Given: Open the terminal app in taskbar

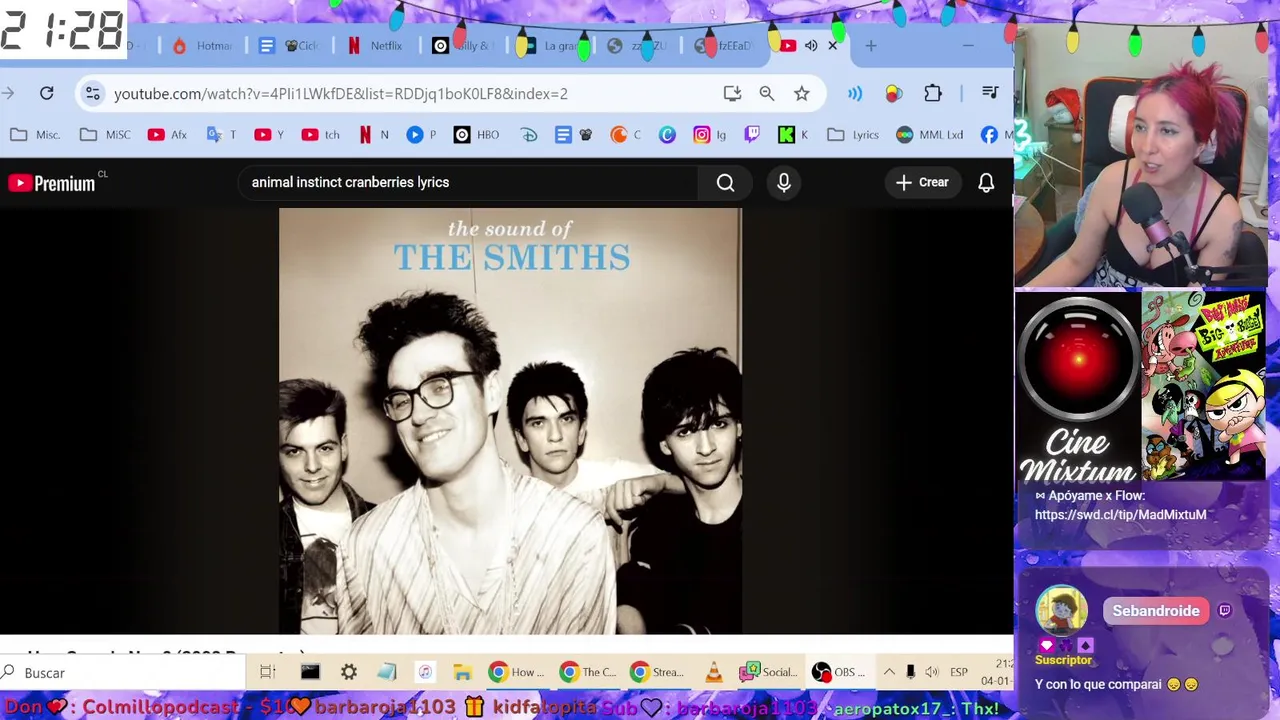Looking at the screenshot, I should (x=310, y=672).
